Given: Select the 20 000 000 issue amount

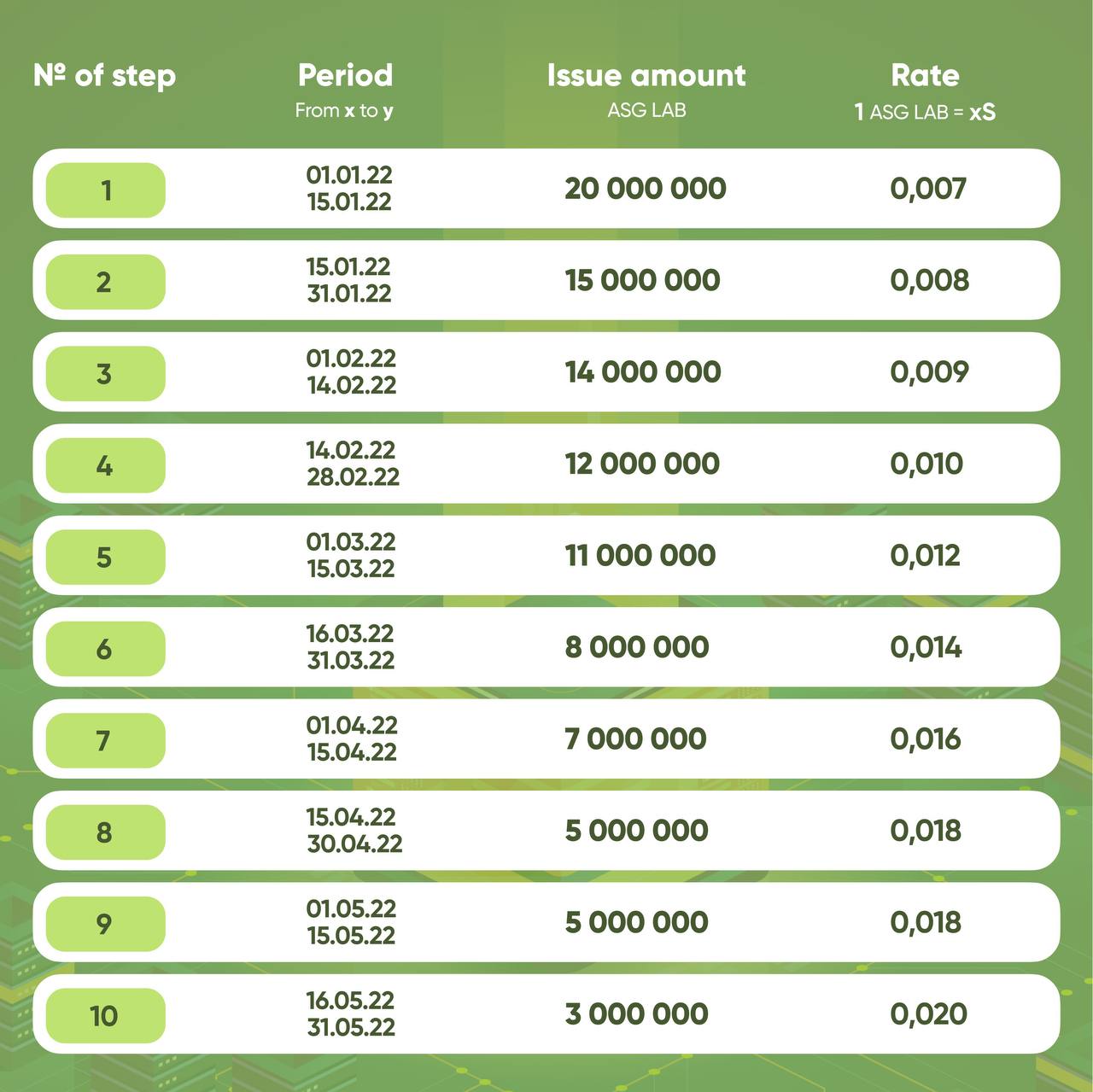Looking at the screenshot, I should click(646, 189).
